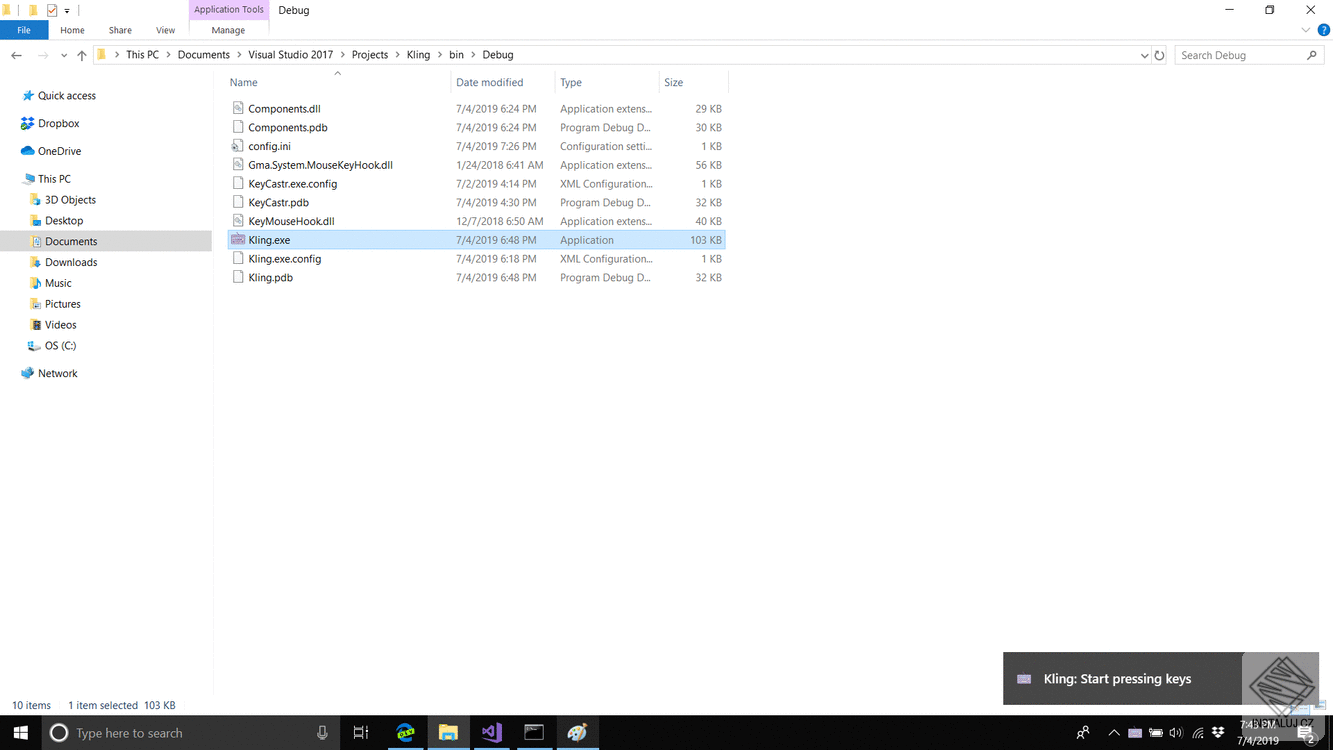
Task: Open the 3D Objects folder icon
Action: pos(36,200)
